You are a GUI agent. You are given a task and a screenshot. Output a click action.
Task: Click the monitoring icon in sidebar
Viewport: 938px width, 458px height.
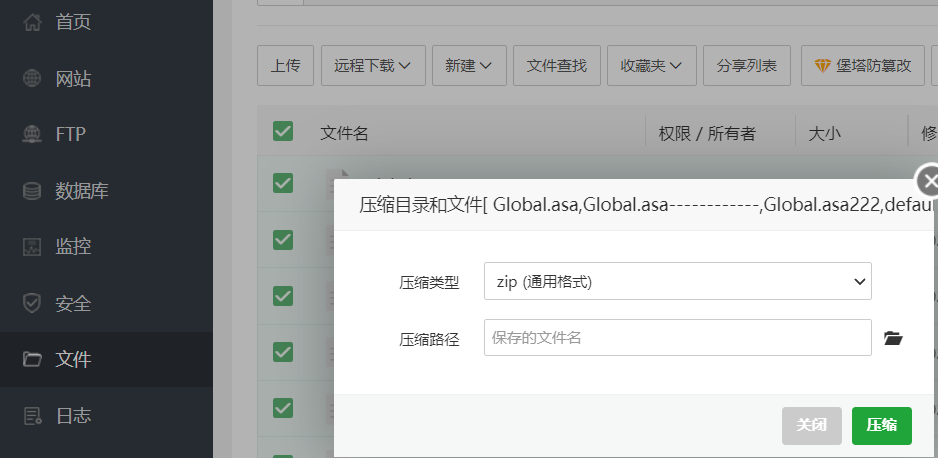(x=33, y=246)
